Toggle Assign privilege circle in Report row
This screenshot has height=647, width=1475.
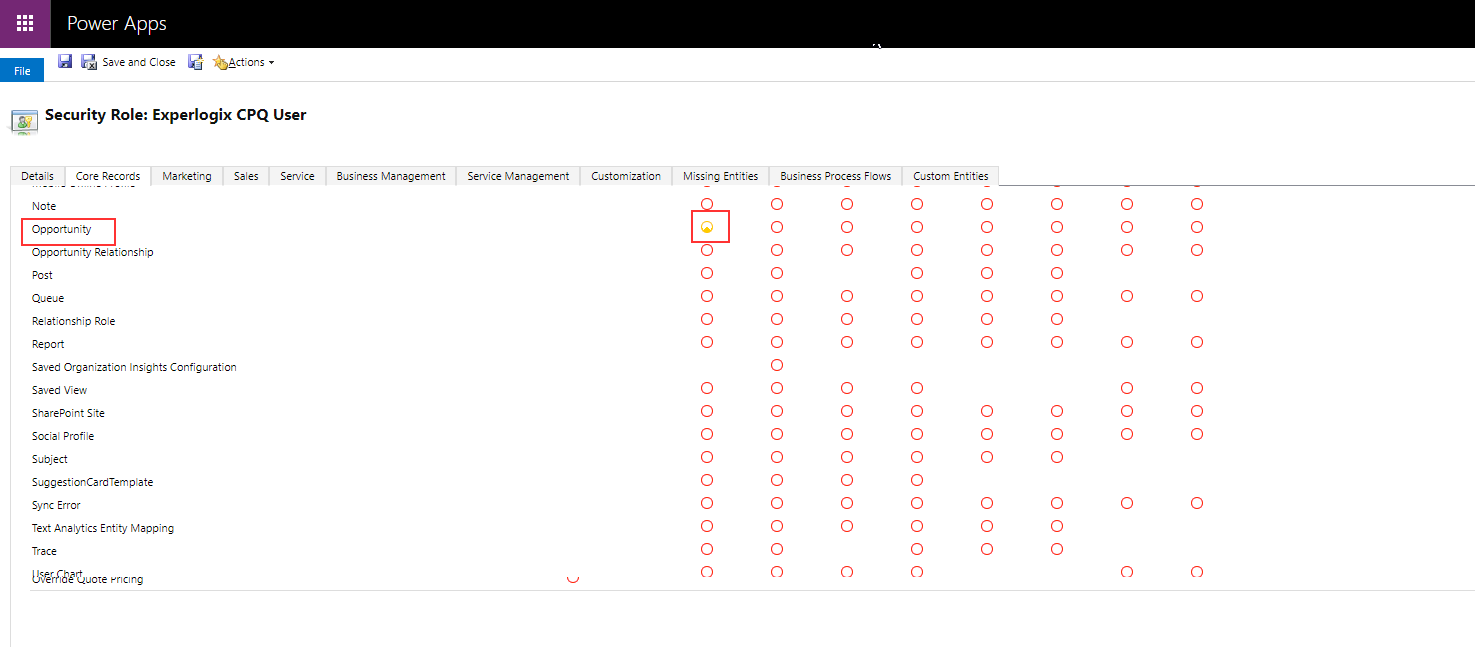[x=1127, y=342]
